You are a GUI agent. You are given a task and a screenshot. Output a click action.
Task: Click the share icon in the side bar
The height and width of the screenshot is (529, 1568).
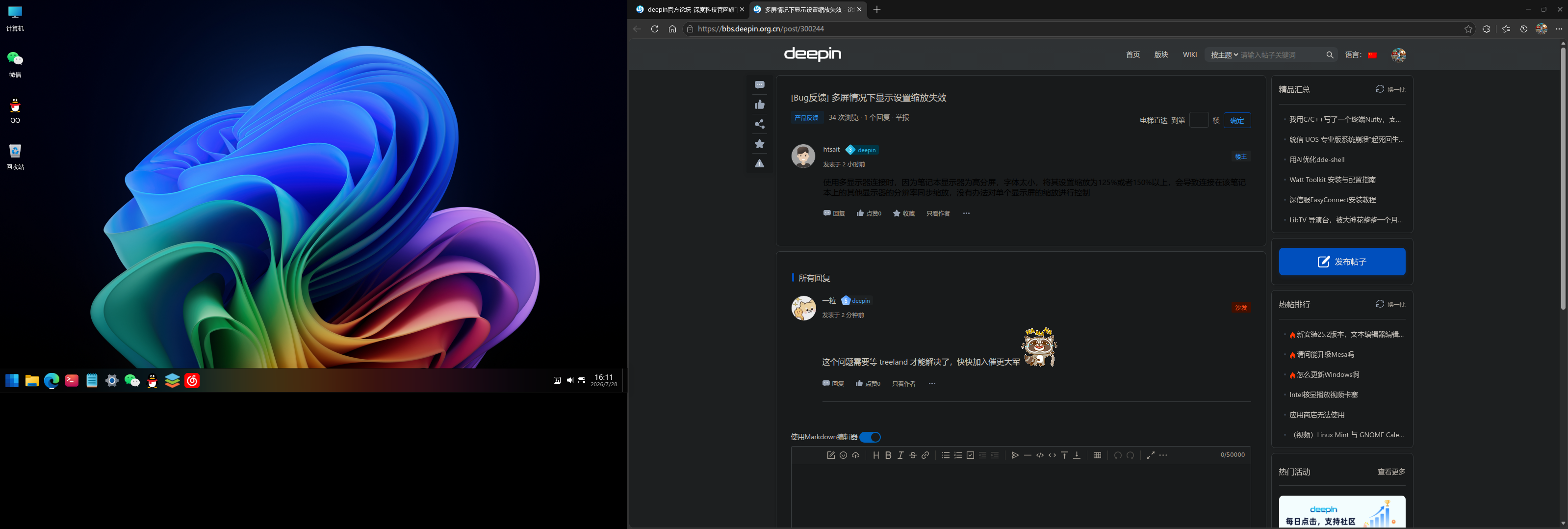pyautogui.click(x=760, y=124)
